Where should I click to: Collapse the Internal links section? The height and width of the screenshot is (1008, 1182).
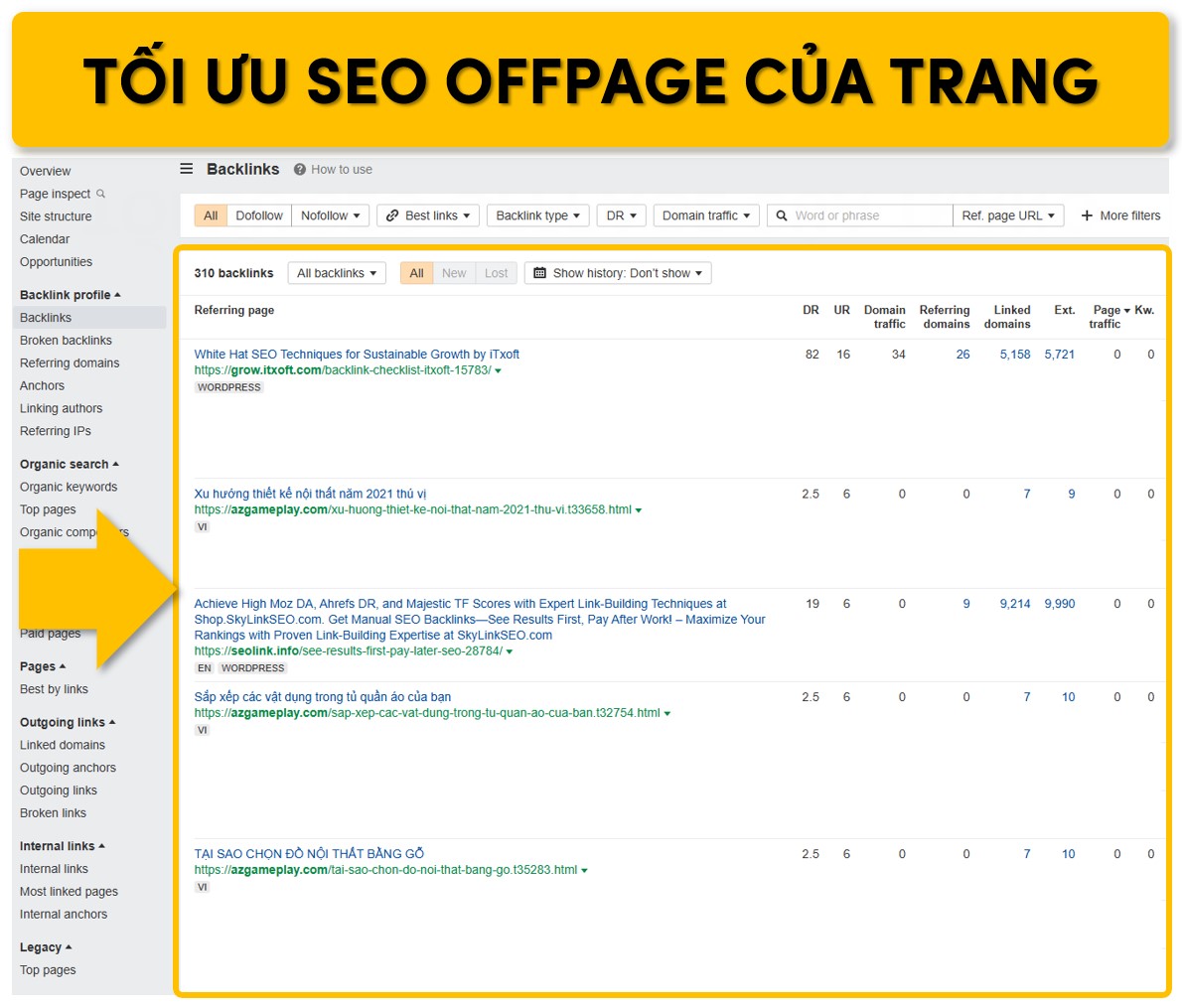click(x=63, y=846)
